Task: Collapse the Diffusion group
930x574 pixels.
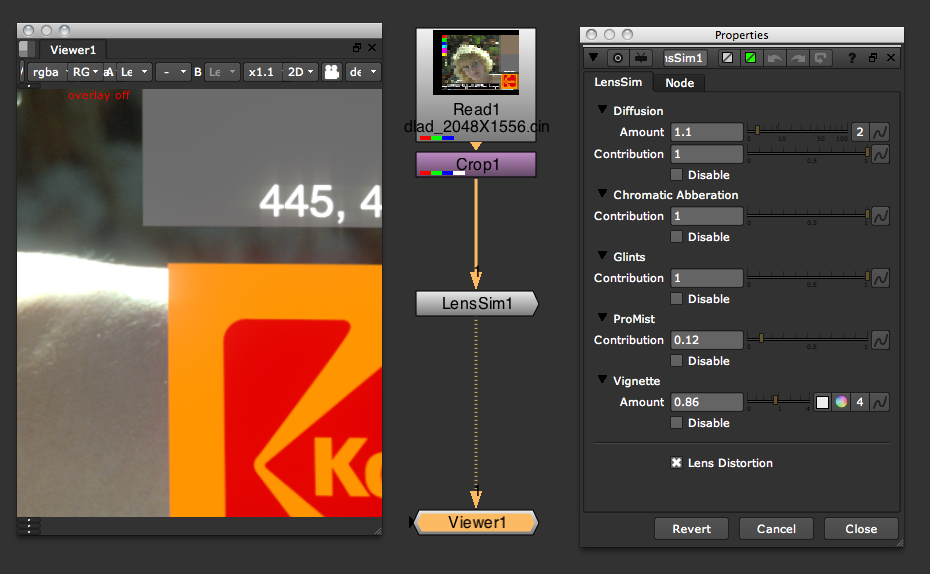Action: (602, 110)
